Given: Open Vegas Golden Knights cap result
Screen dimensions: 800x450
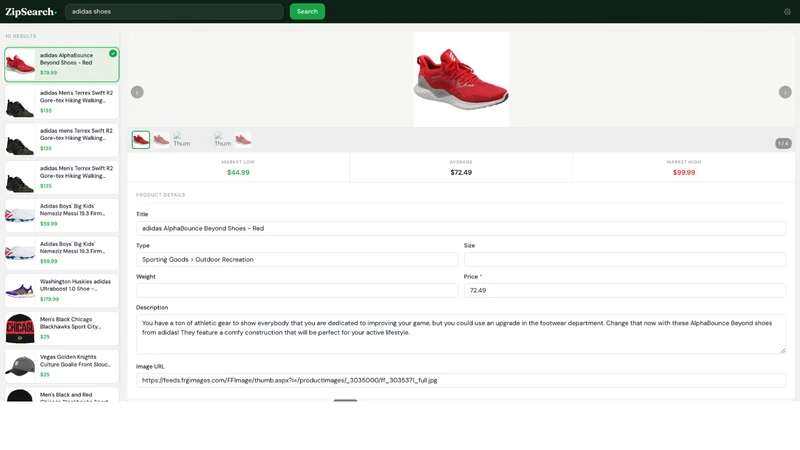Looking at the screenshot, I should click(x=62, y=366).
